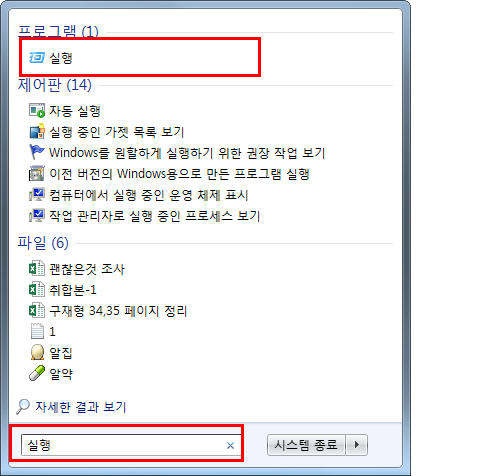491x476 pixels.
Task: Expand the 프로그램 (1) results header
Action: tap(58, 31)
